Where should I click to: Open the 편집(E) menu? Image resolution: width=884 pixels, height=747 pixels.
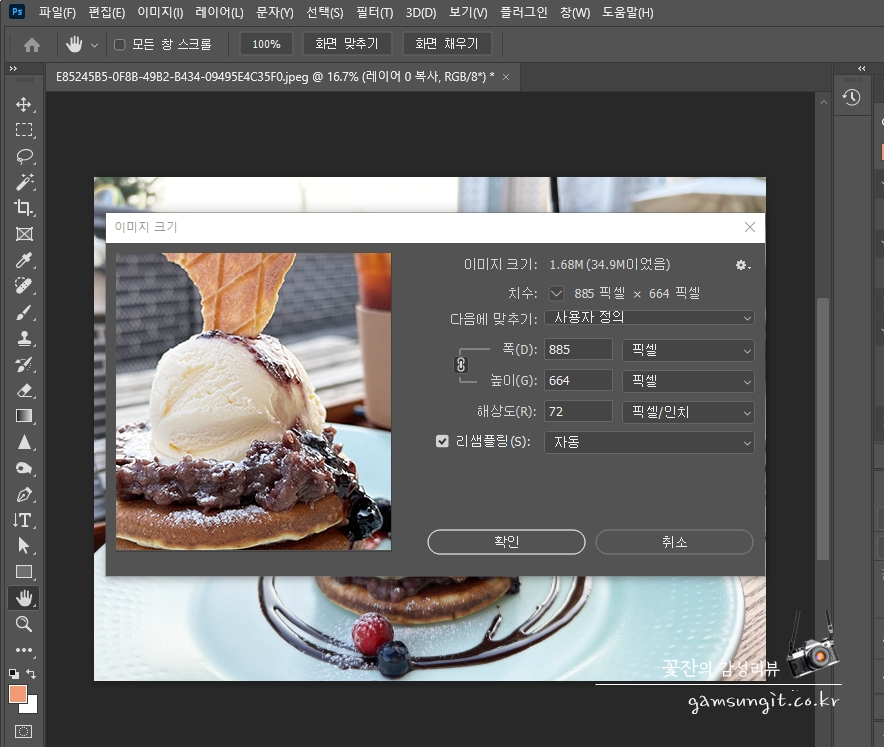107,12
